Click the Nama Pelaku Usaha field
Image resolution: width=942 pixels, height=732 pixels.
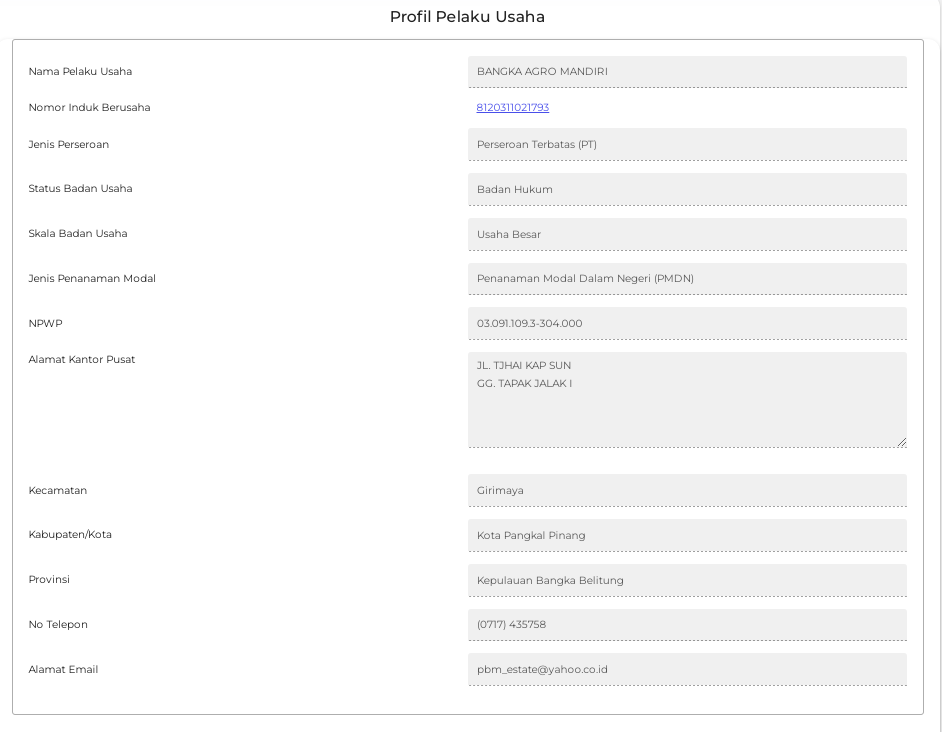tap(687, 72)
